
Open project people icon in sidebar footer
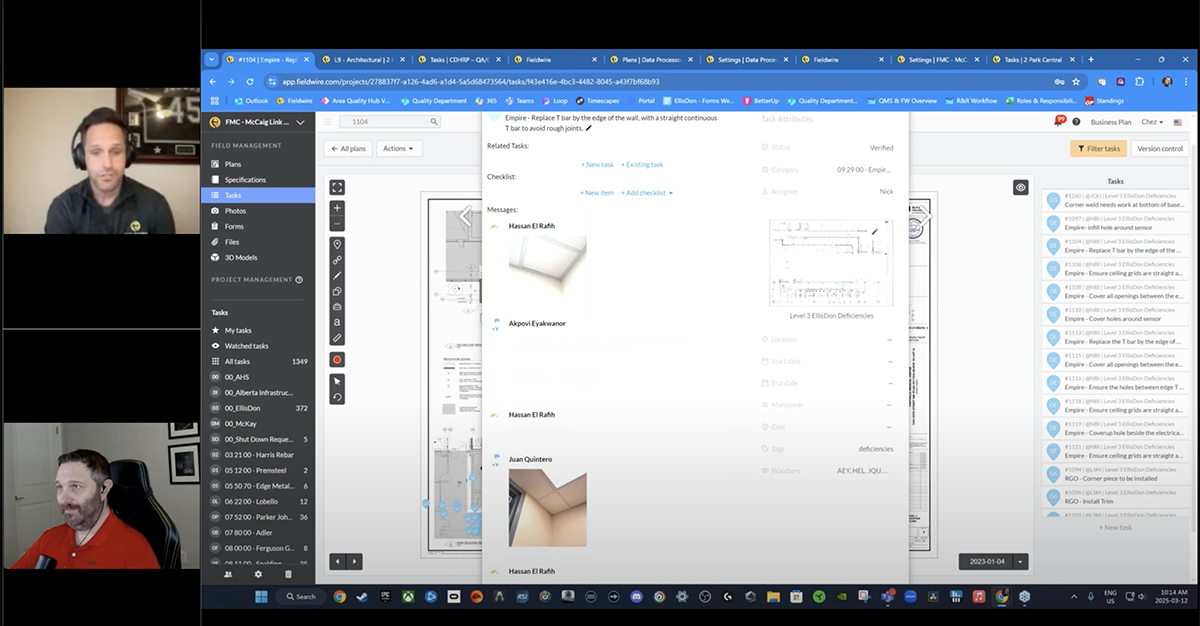228,574
